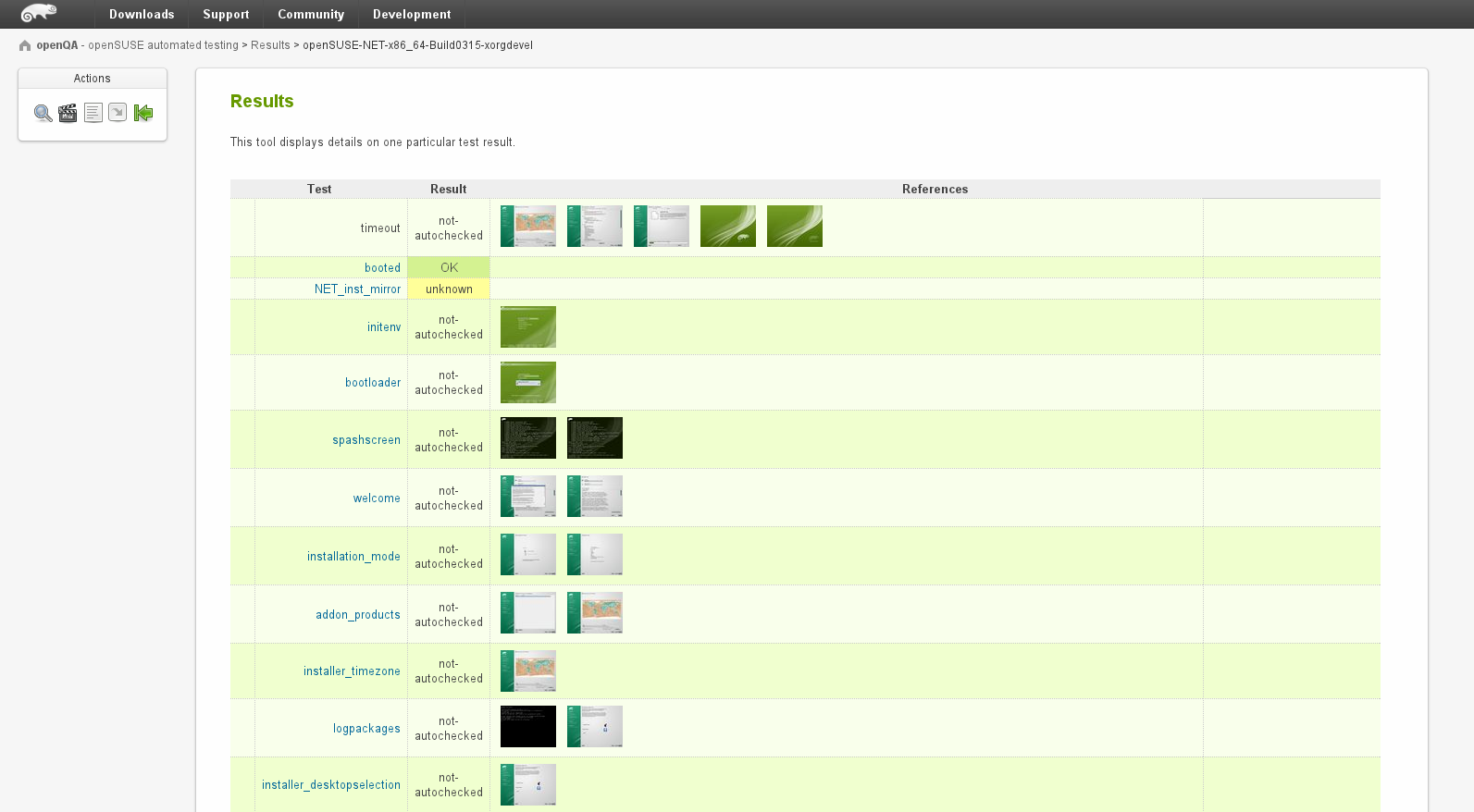
Task: Open second addon_products thumbnail with map
Action: (595, 613)
